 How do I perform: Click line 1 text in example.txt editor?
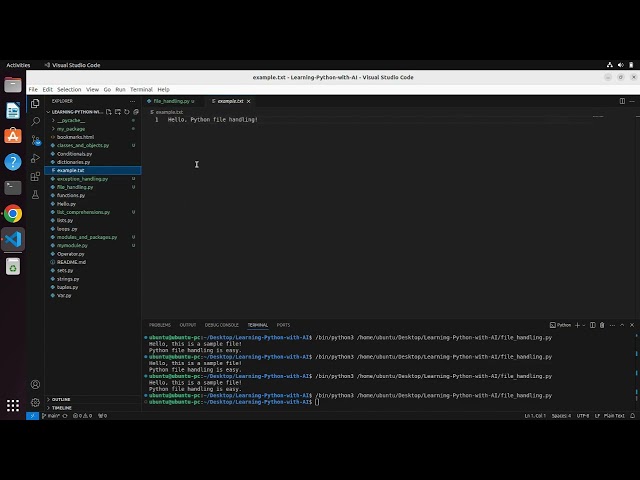(x=213, y=120)
